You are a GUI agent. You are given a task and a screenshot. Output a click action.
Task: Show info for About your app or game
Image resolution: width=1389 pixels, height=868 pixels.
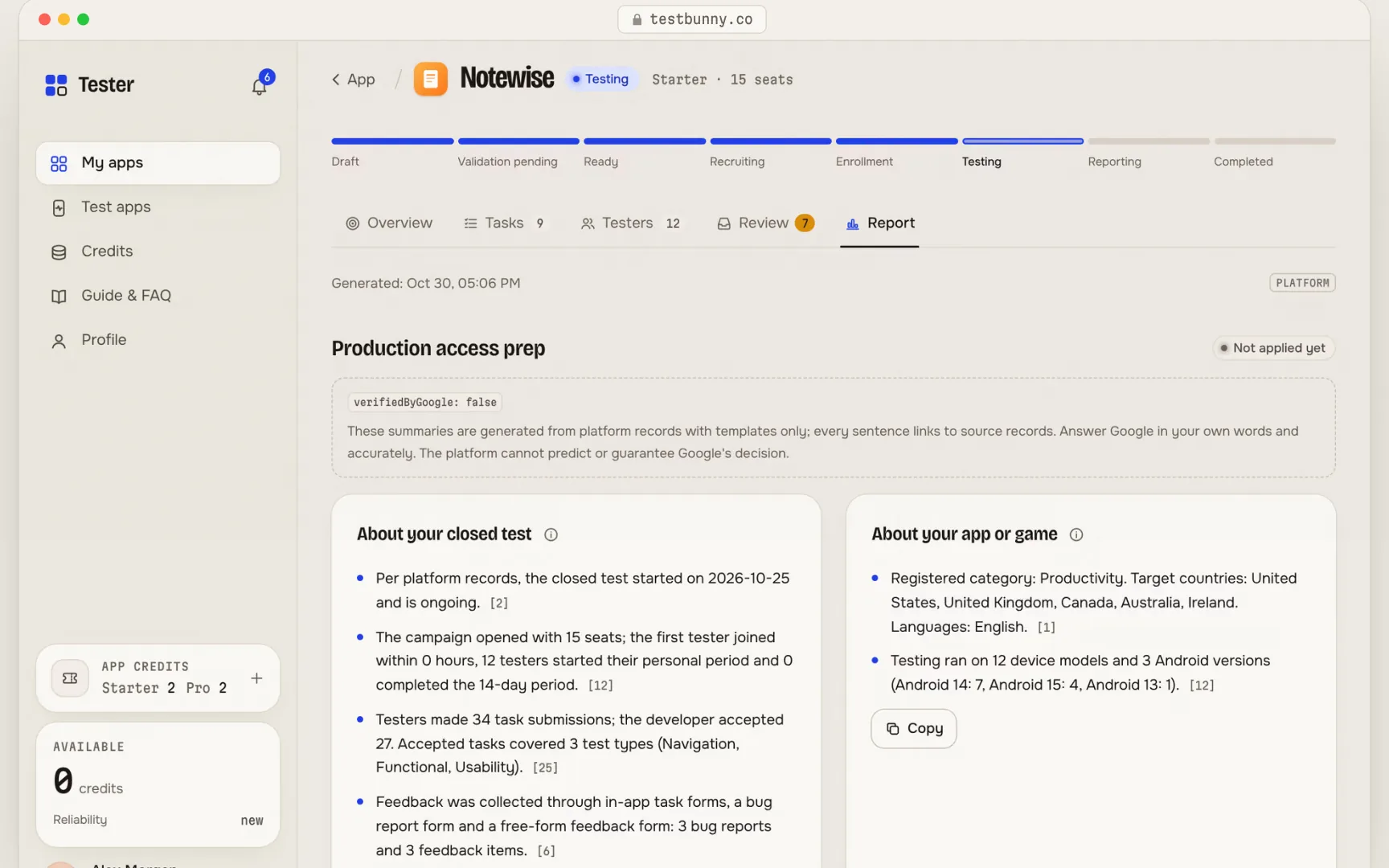click(x=1076, y=534)
